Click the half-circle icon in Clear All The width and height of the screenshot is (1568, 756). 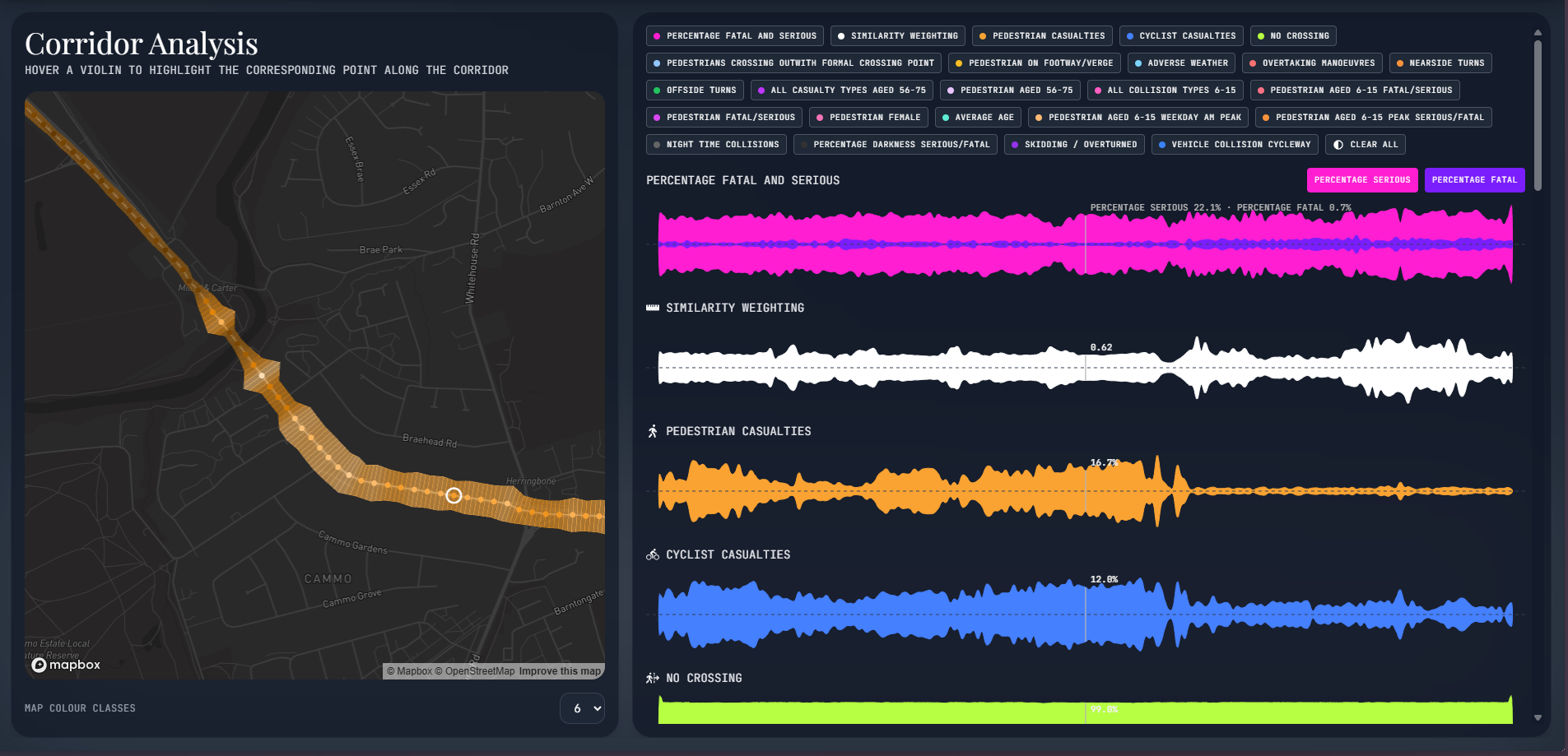click(1338, 145)
